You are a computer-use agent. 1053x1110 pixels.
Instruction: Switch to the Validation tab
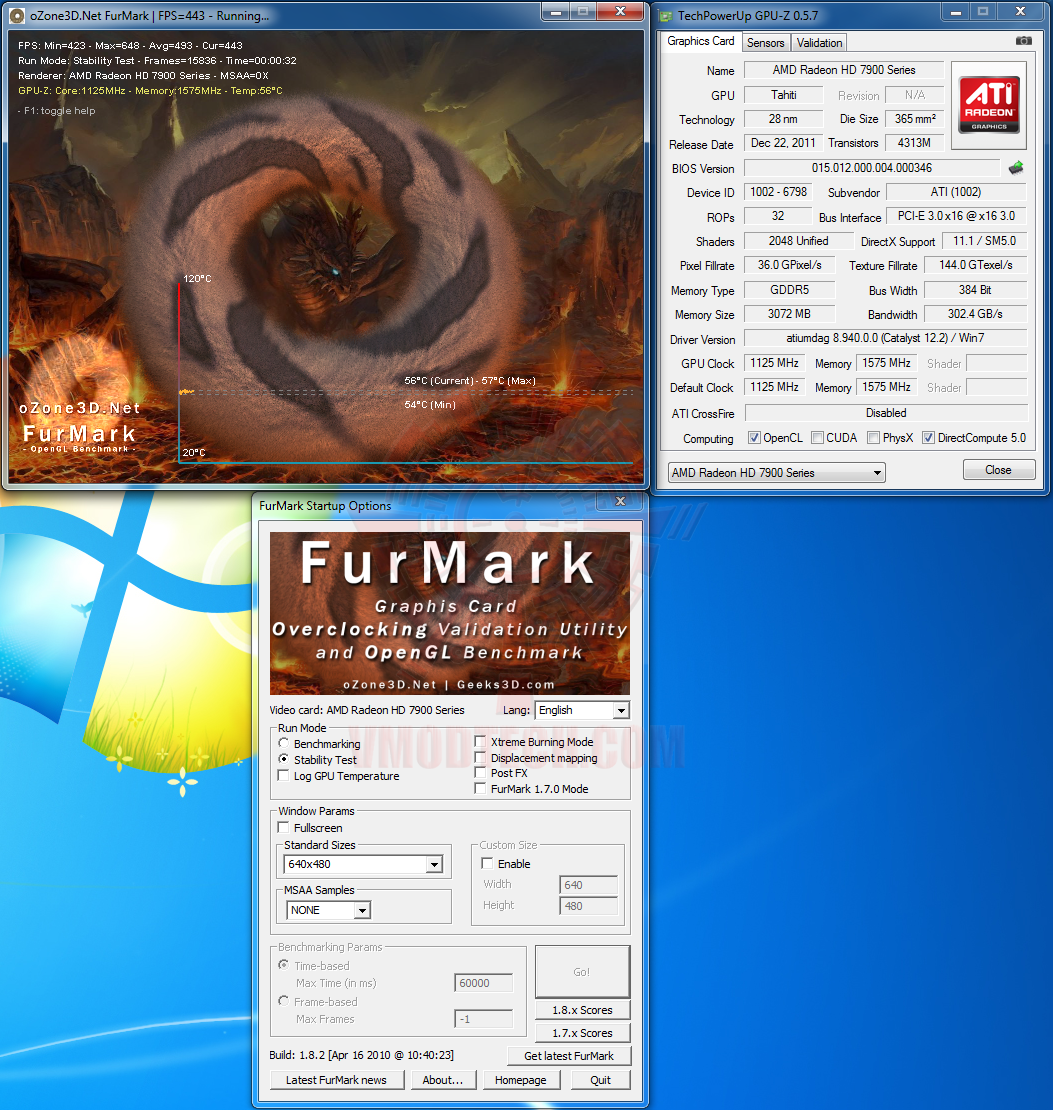point(819,42)
